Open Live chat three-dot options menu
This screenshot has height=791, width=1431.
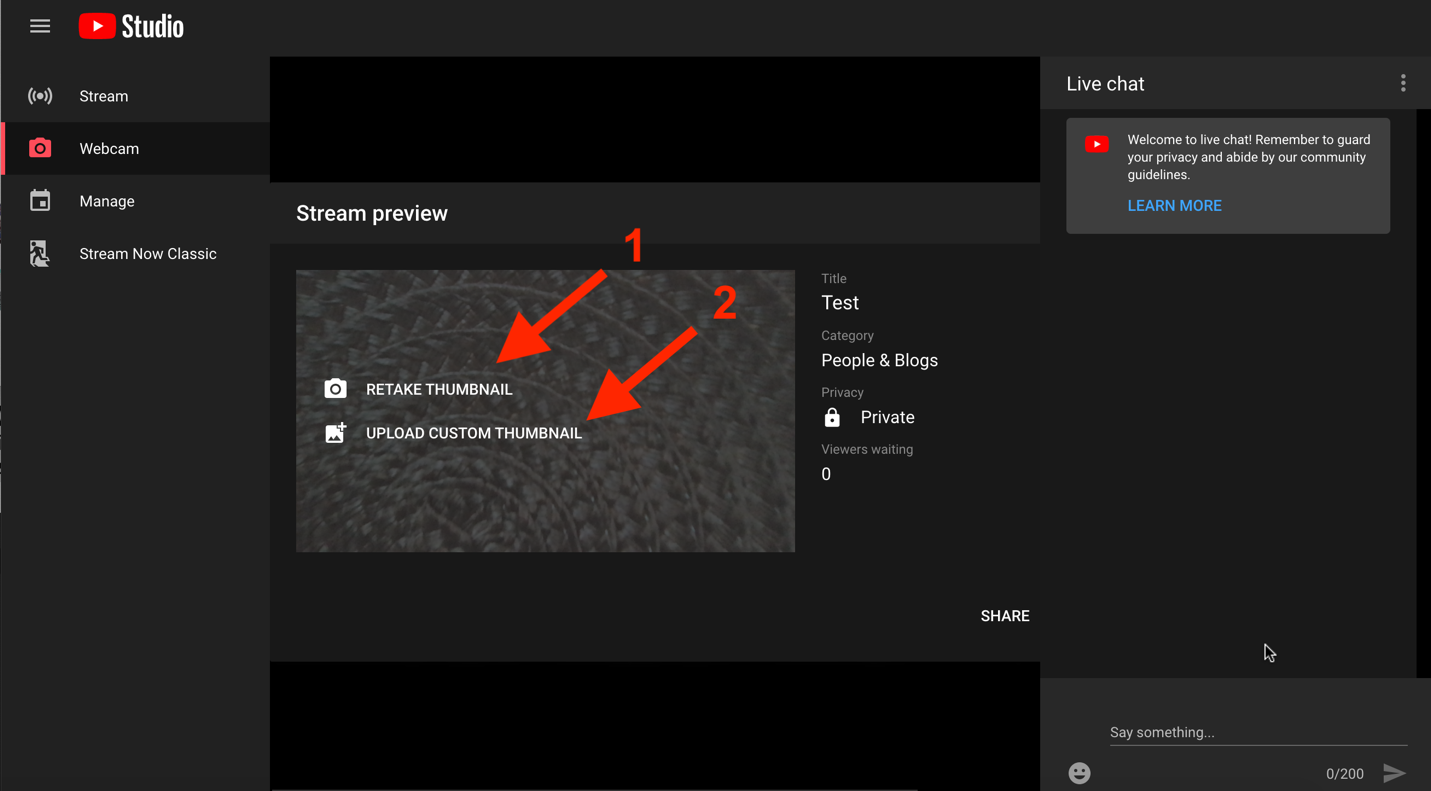pyautogui.click(x=1403, y=83)
